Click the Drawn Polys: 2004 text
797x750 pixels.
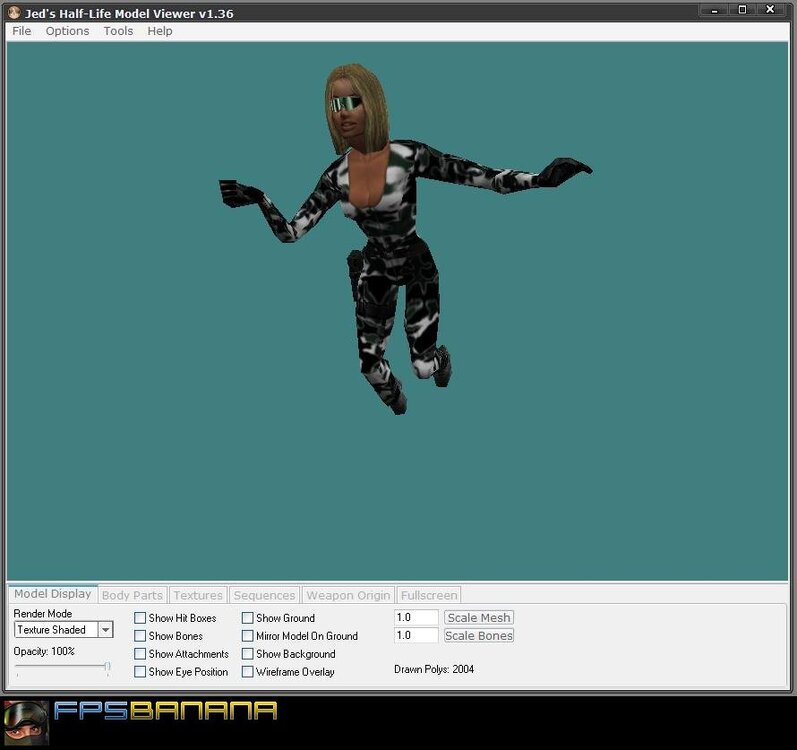pos(434,669)
